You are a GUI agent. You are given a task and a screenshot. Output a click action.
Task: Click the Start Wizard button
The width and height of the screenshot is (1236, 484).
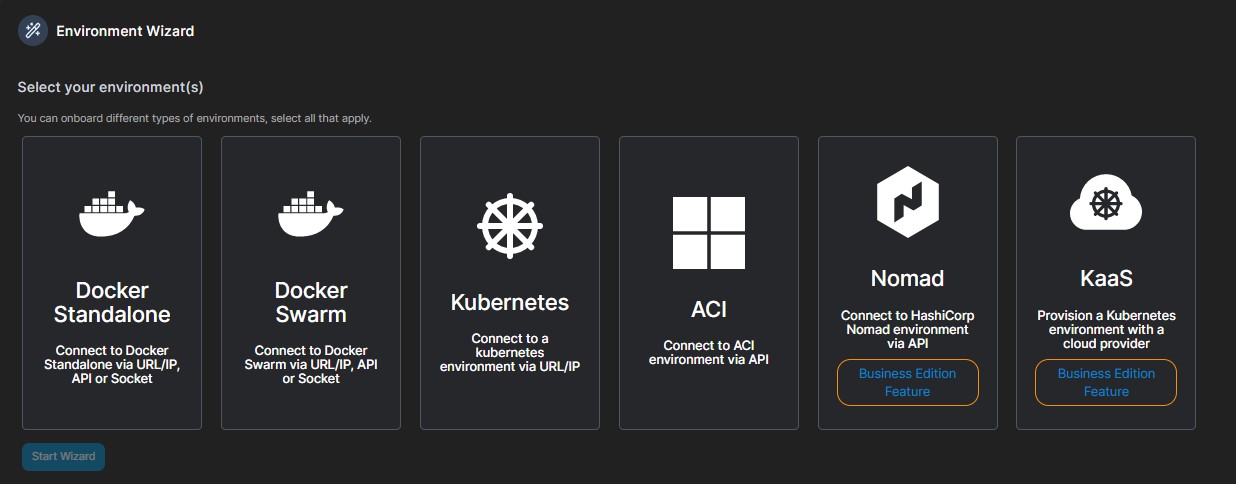click(x=63, y=457)
